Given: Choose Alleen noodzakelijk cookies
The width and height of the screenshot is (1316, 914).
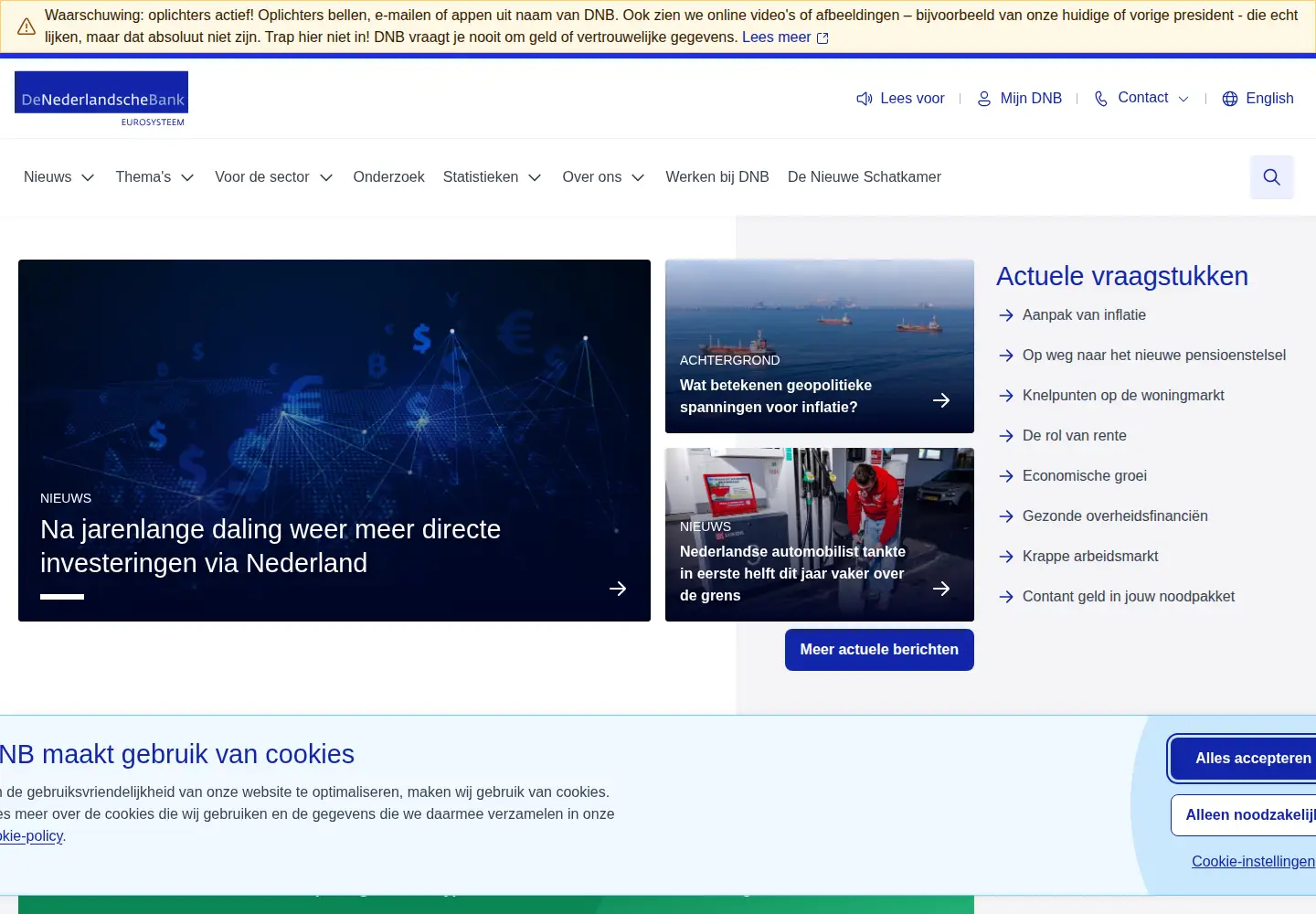Looking at the screenshot, I should [1244, 815].
